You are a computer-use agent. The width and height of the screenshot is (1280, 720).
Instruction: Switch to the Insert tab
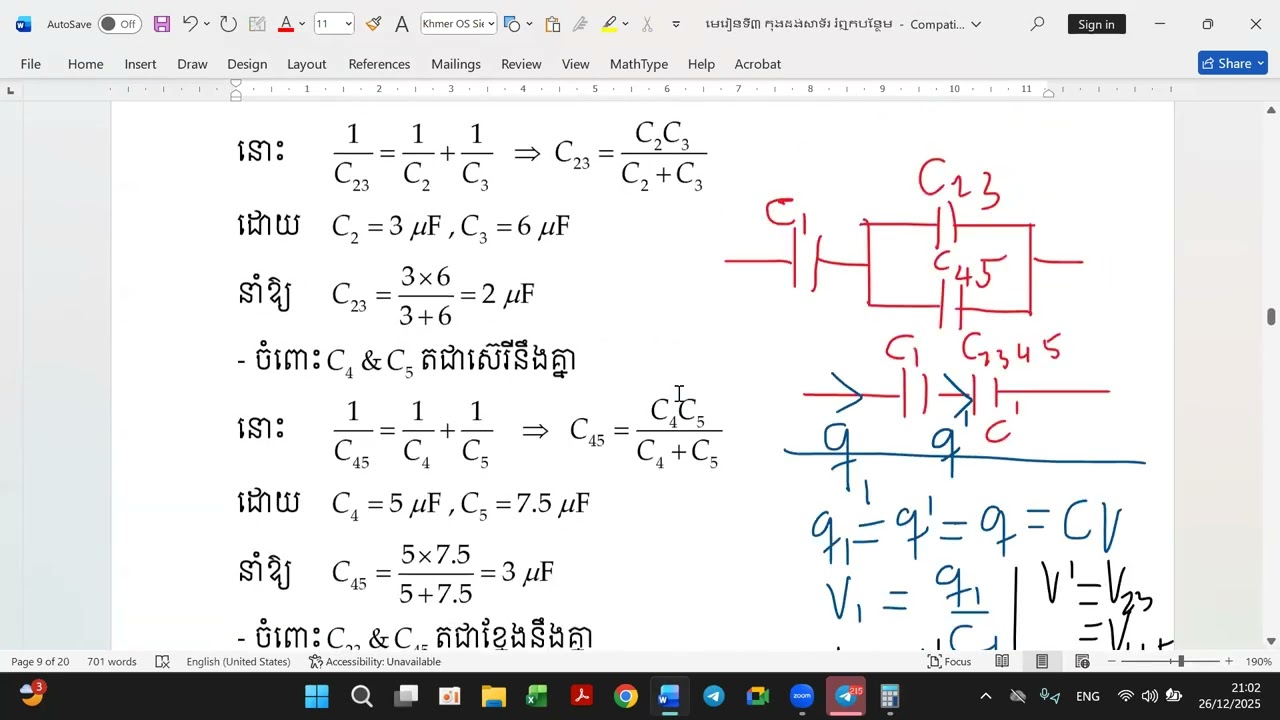140,63
